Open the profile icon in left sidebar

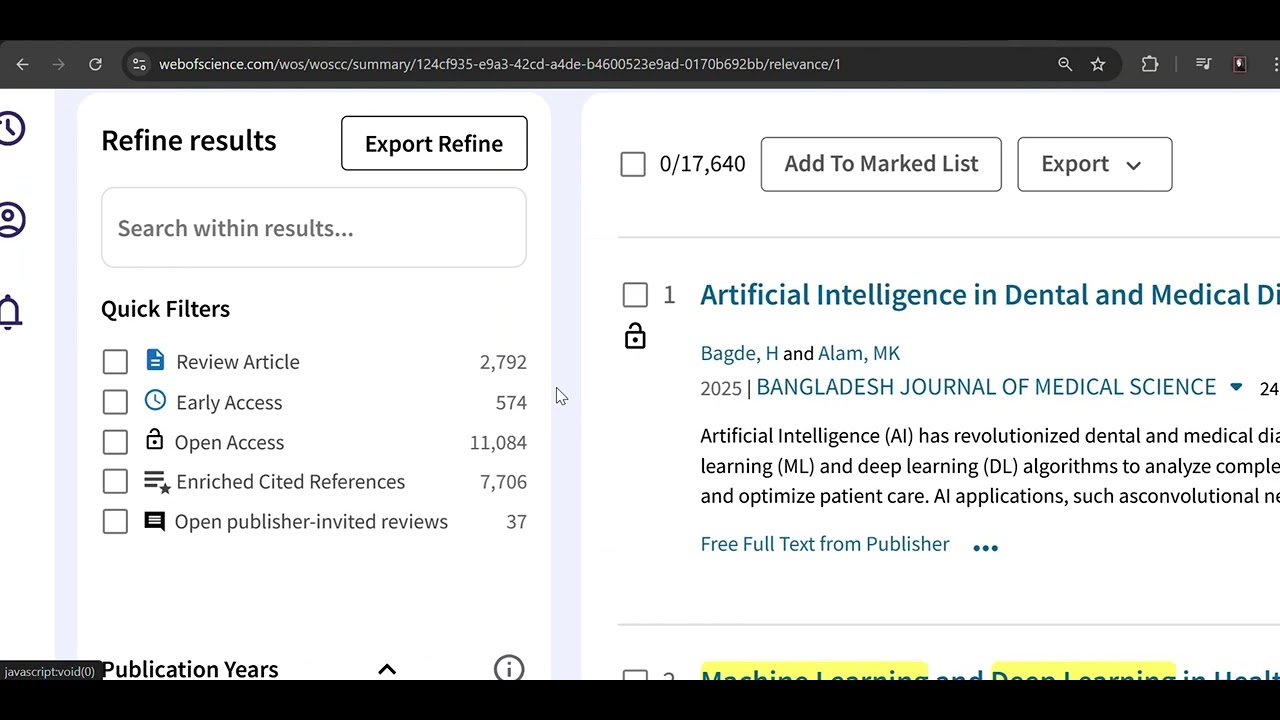tap(11, 220)
